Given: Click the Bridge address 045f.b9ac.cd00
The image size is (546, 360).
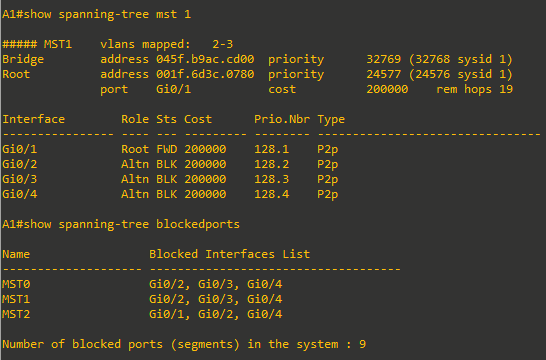Looking at the screenshot, I should click(205, 59).
